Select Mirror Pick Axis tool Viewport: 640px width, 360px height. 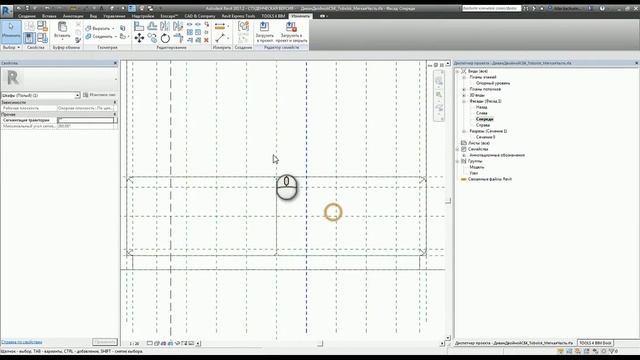(165, 27)
